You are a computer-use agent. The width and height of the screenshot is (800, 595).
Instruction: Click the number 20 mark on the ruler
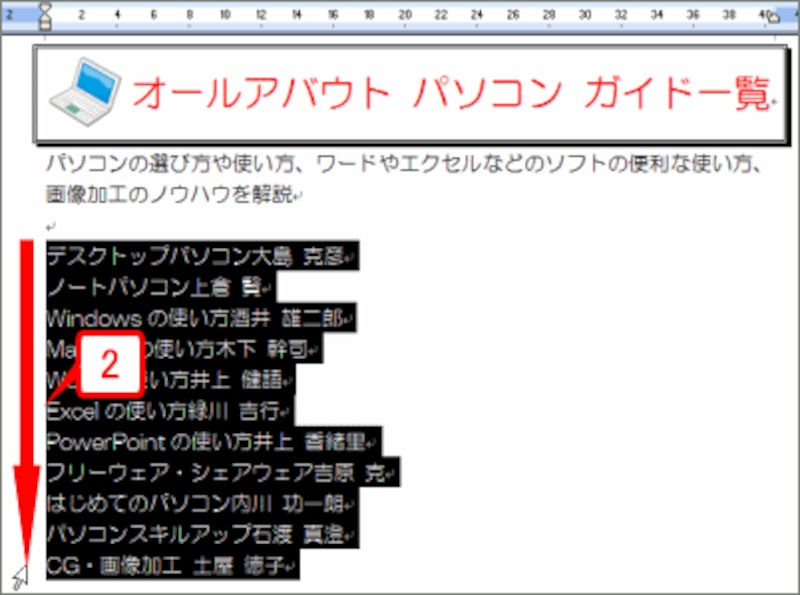405,15
